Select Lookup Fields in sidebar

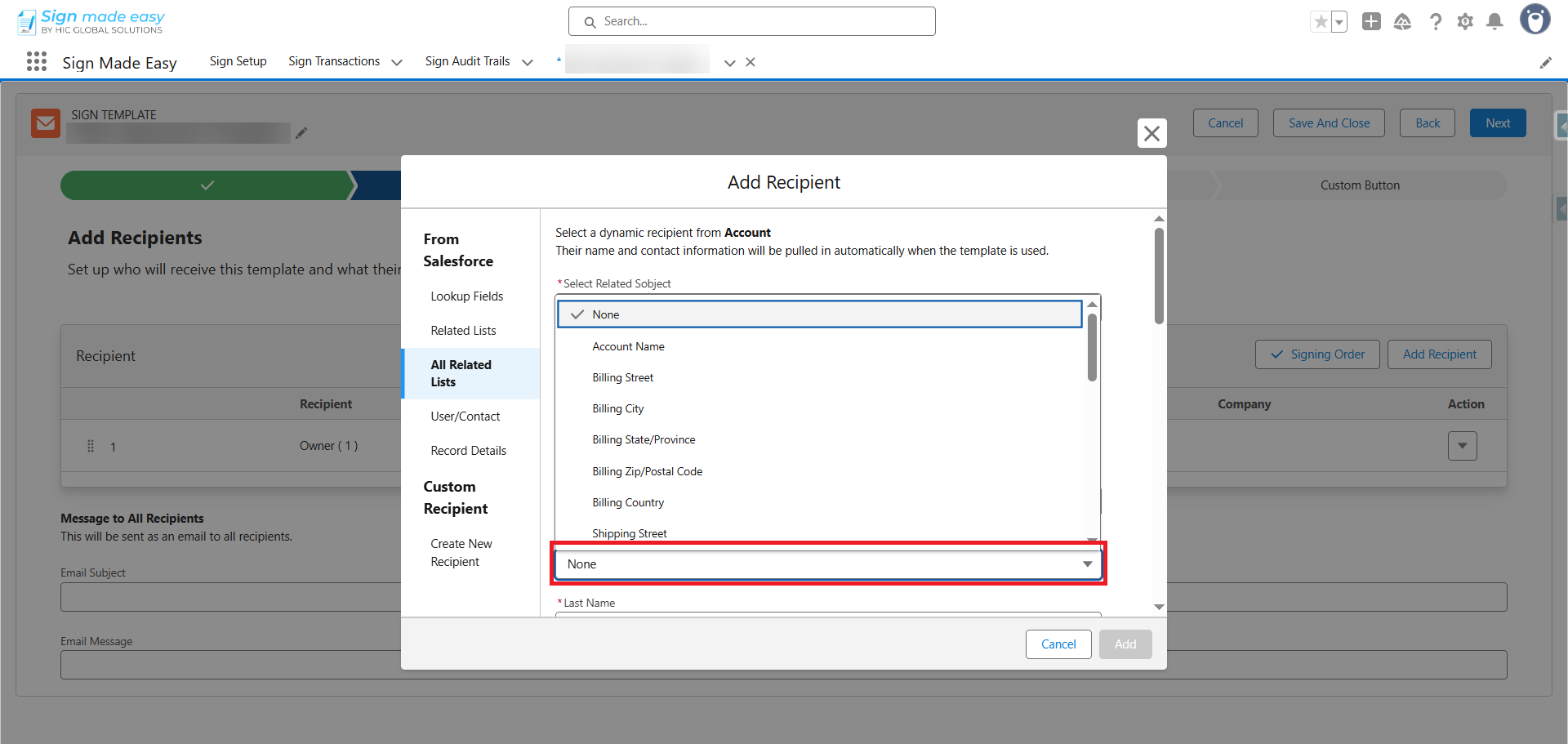tap(467, 296)
